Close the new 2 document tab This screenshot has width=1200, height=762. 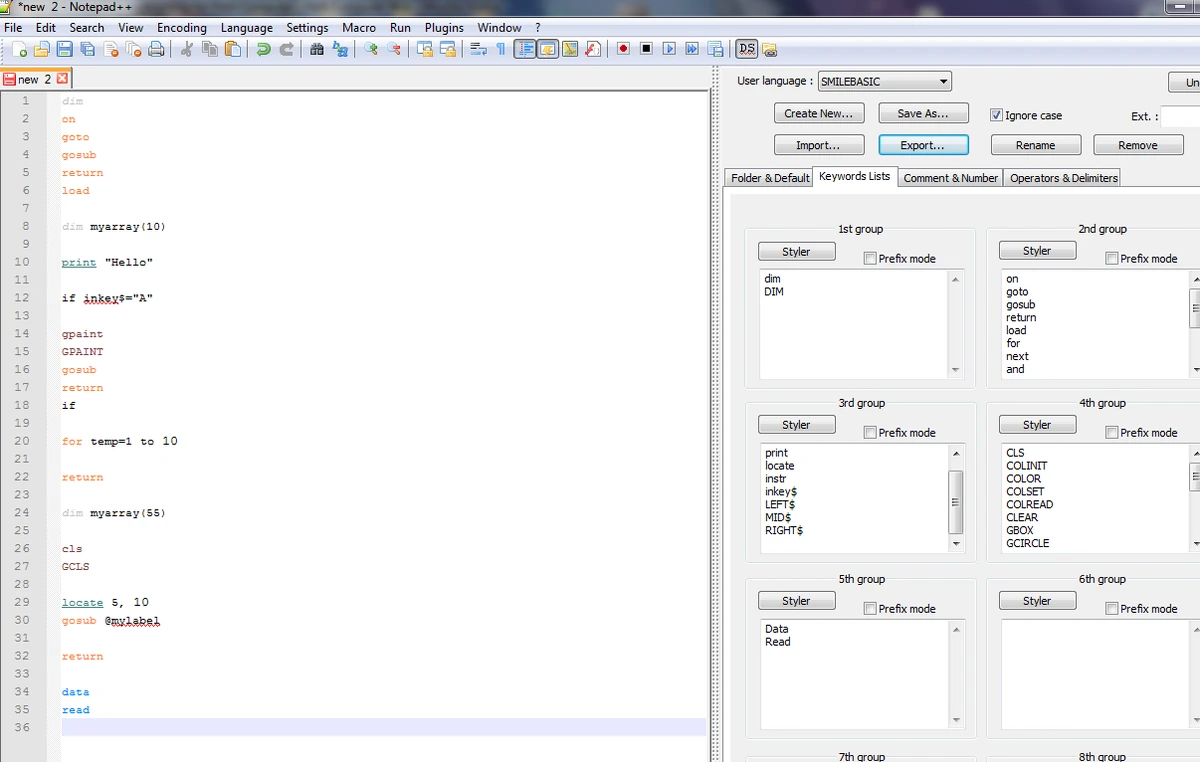tap(62, 78)
